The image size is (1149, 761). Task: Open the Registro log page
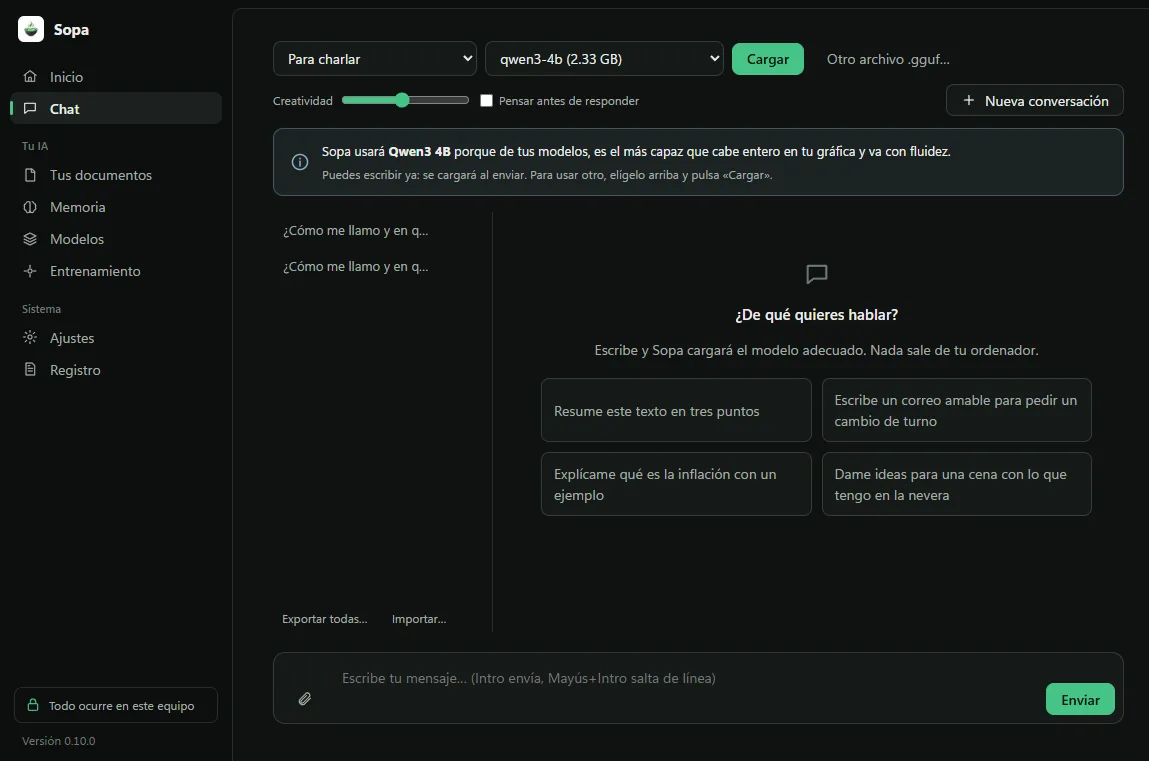coord(116,370)
